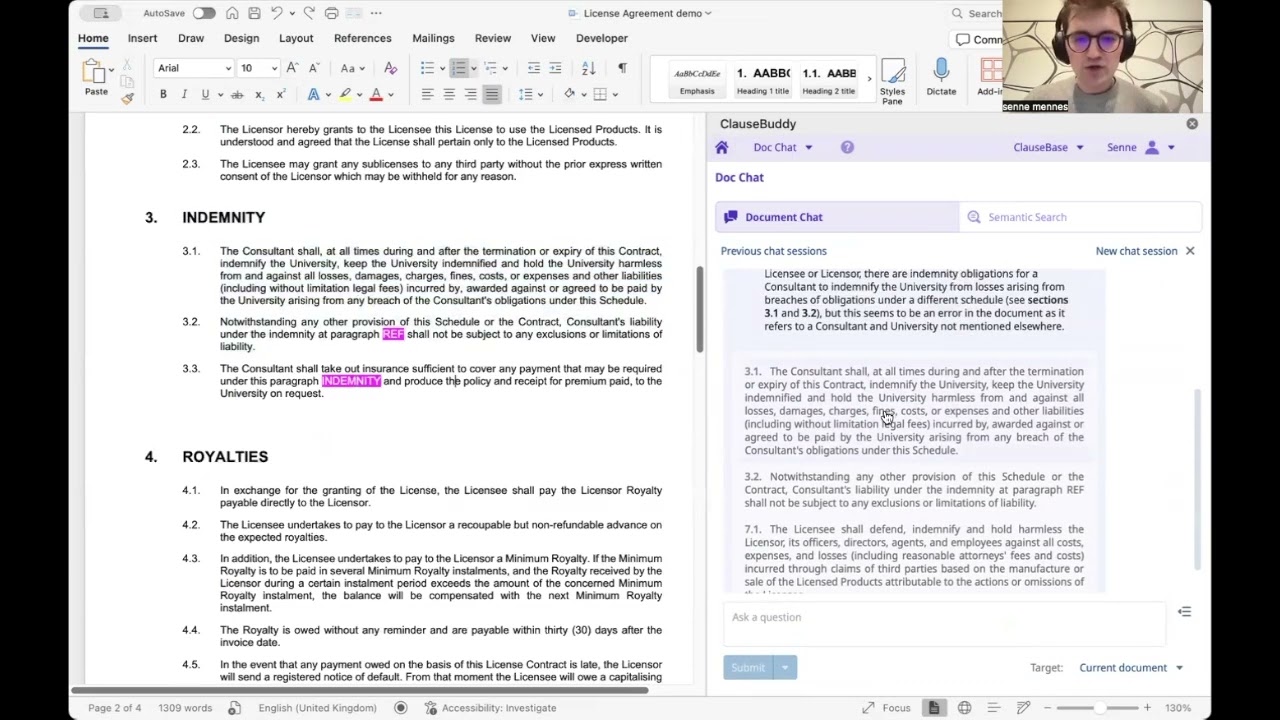Toggle italic formatting

pos(184,94)
